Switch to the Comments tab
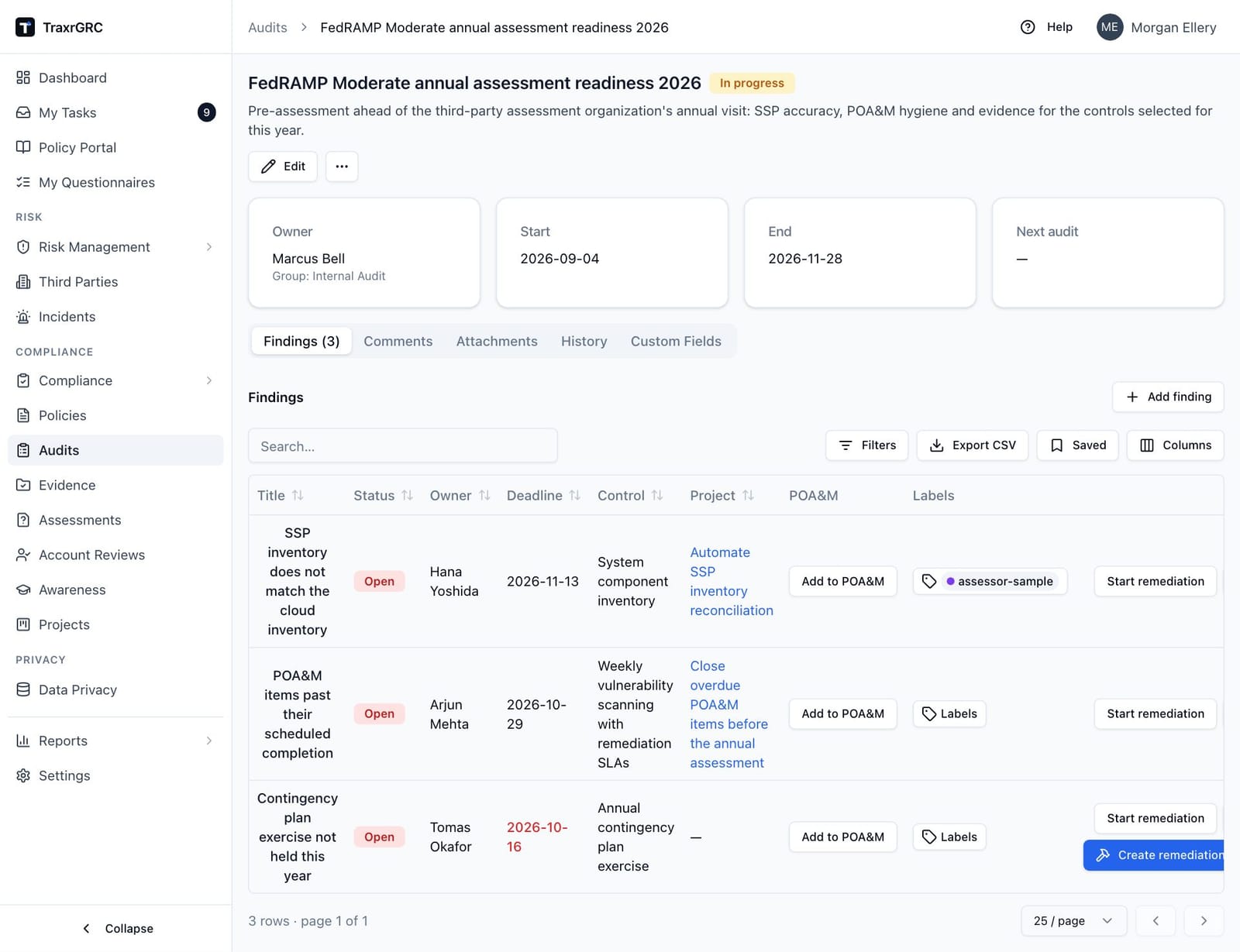1240x952 pixels. [x=398, y=342]
